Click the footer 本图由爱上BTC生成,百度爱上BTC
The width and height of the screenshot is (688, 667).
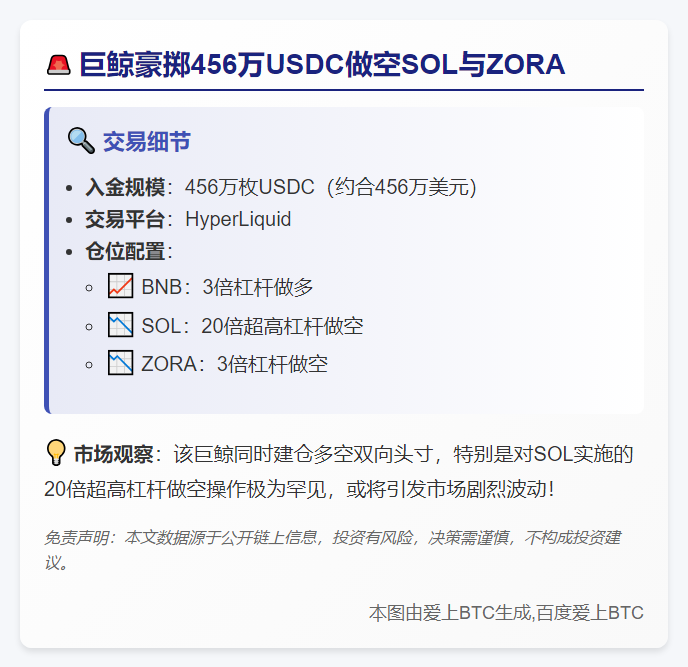coord(506,613)
